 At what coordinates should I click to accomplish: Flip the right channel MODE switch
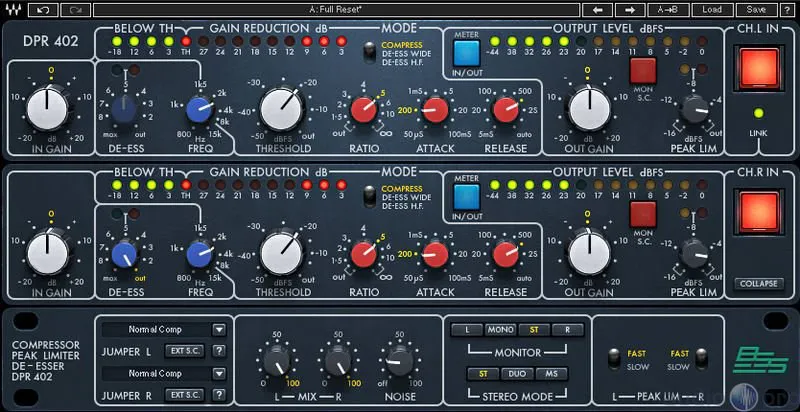pos(368,197)
